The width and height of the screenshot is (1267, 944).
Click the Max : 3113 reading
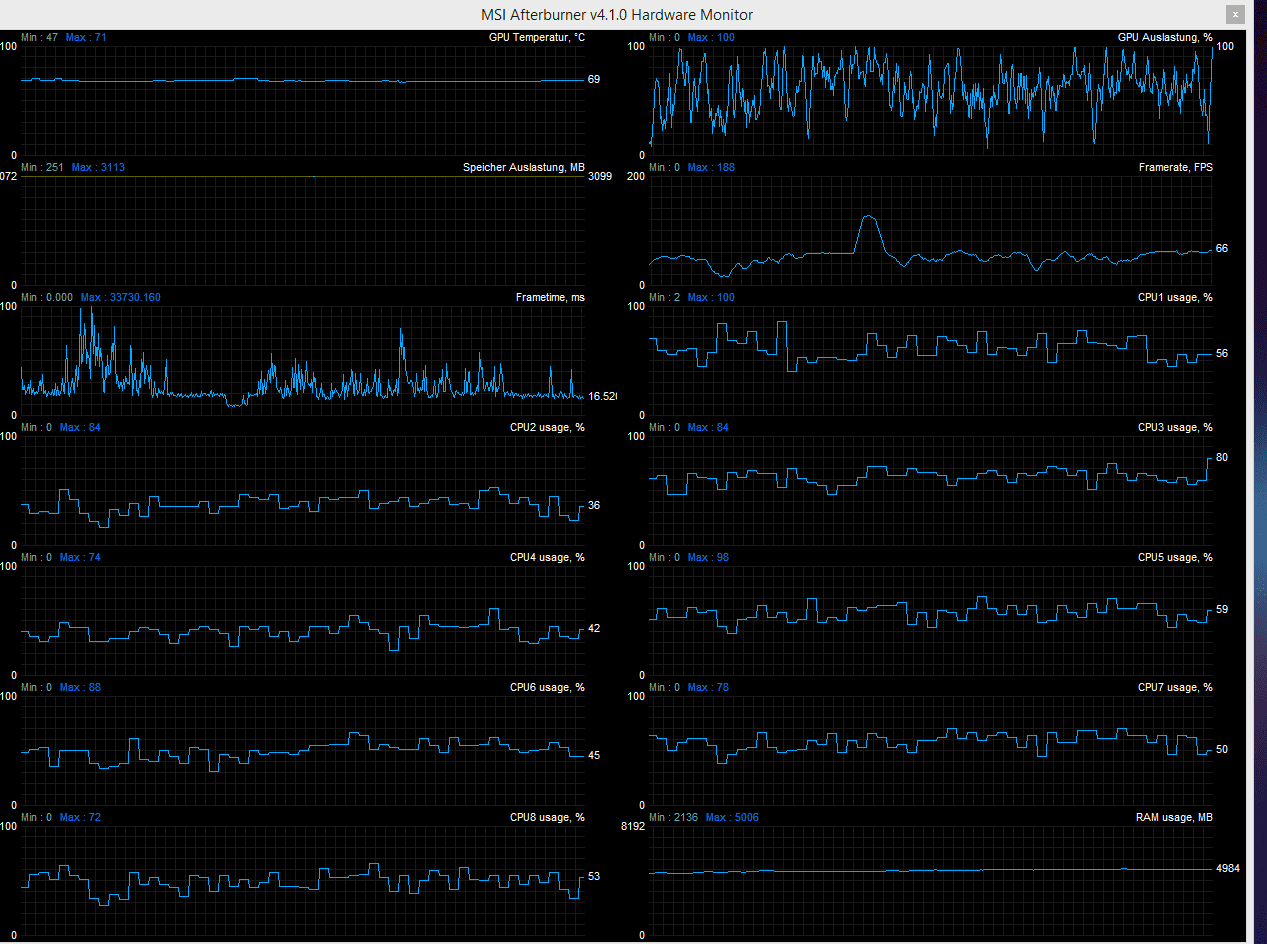[x=98, y=167]
